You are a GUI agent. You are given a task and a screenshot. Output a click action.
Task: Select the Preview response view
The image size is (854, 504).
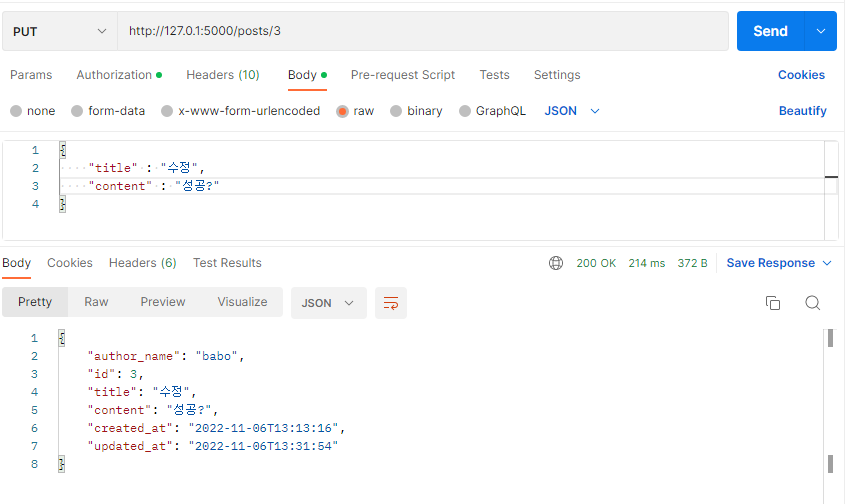[x=163, y=302]
